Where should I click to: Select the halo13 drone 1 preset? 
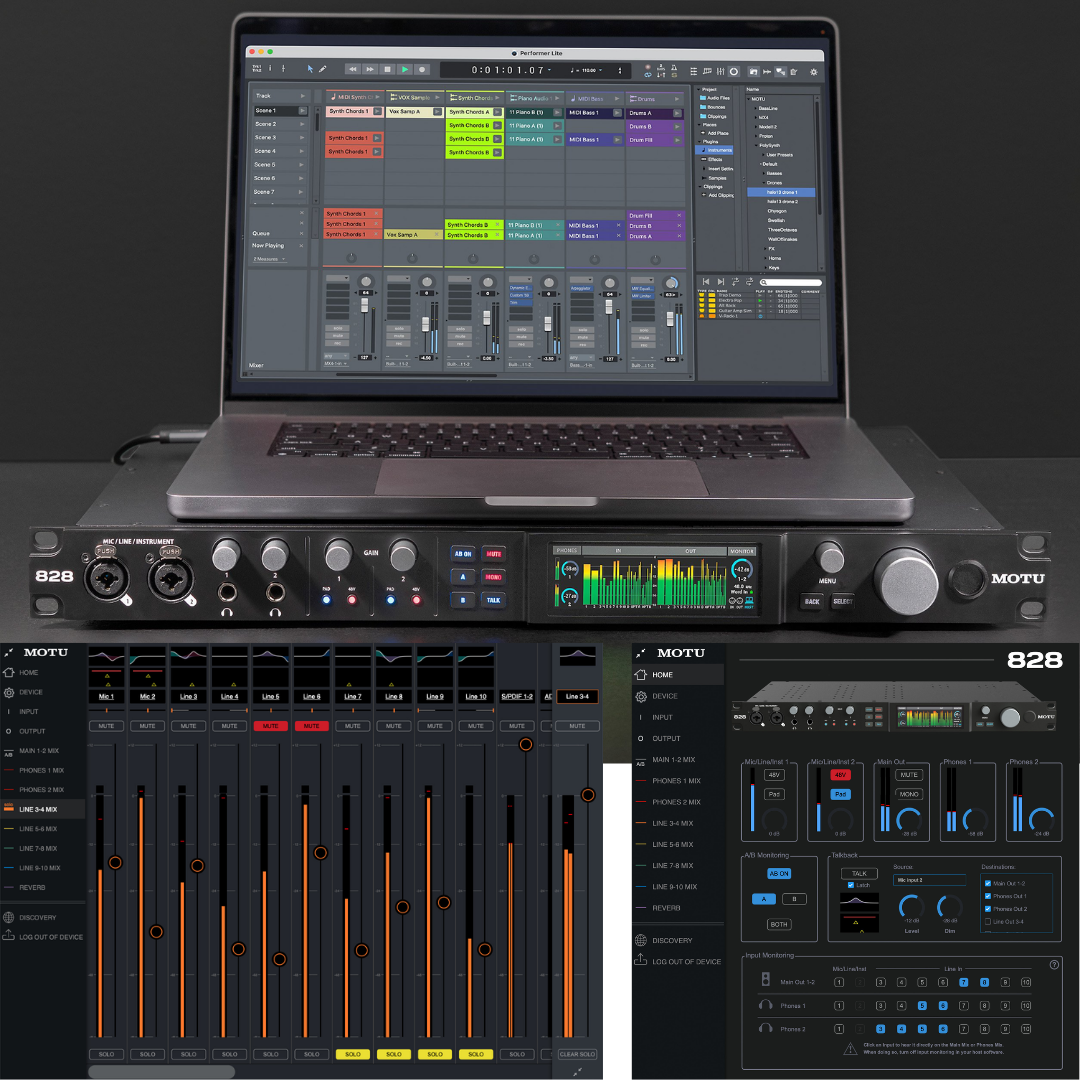click(x=782, y=192)
